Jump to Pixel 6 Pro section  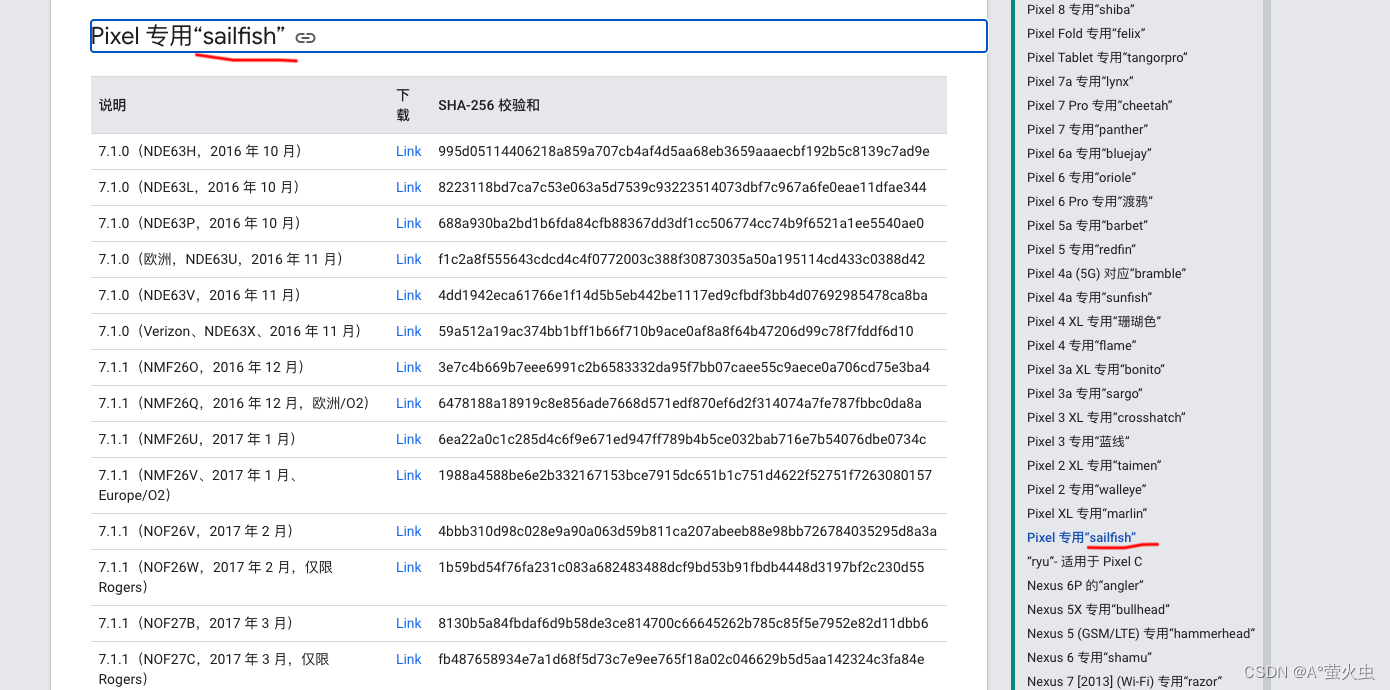pyautogui.click(x=1089, y=201)
